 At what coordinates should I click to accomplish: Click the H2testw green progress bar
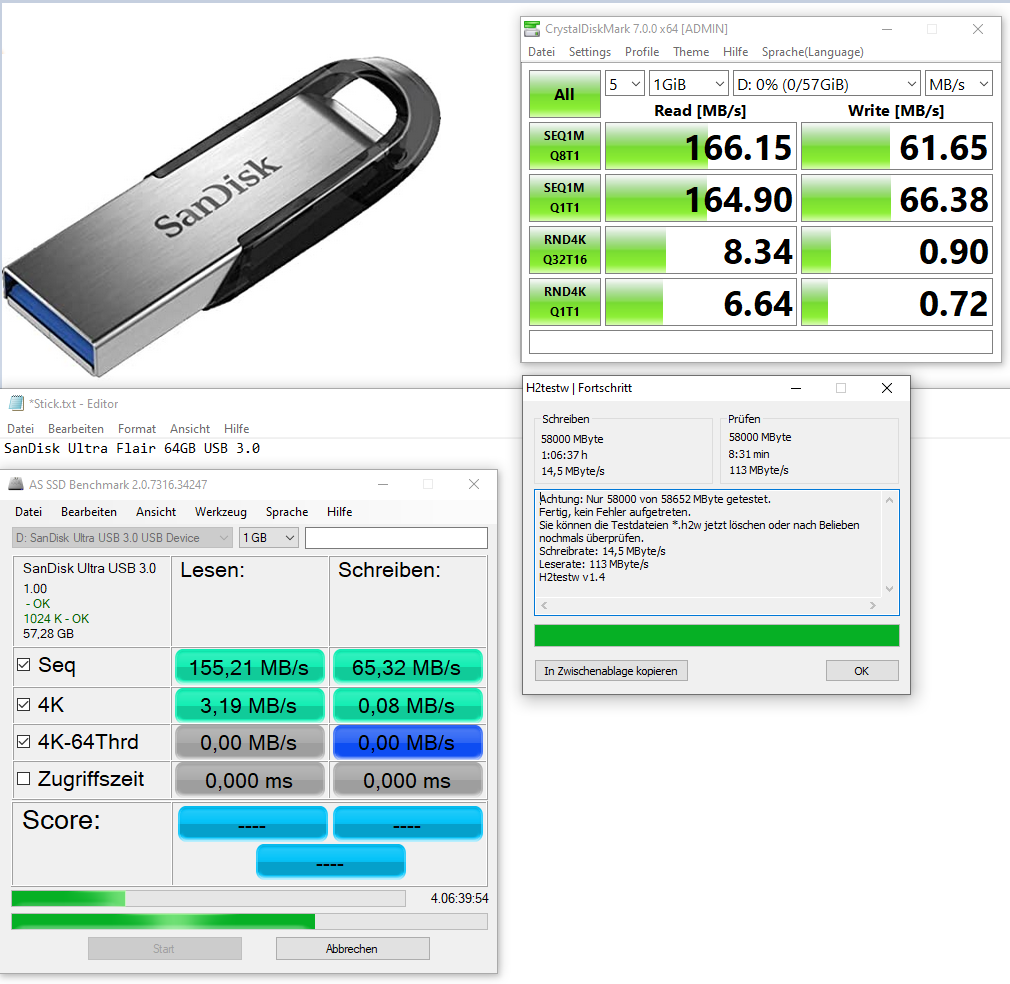716,636
